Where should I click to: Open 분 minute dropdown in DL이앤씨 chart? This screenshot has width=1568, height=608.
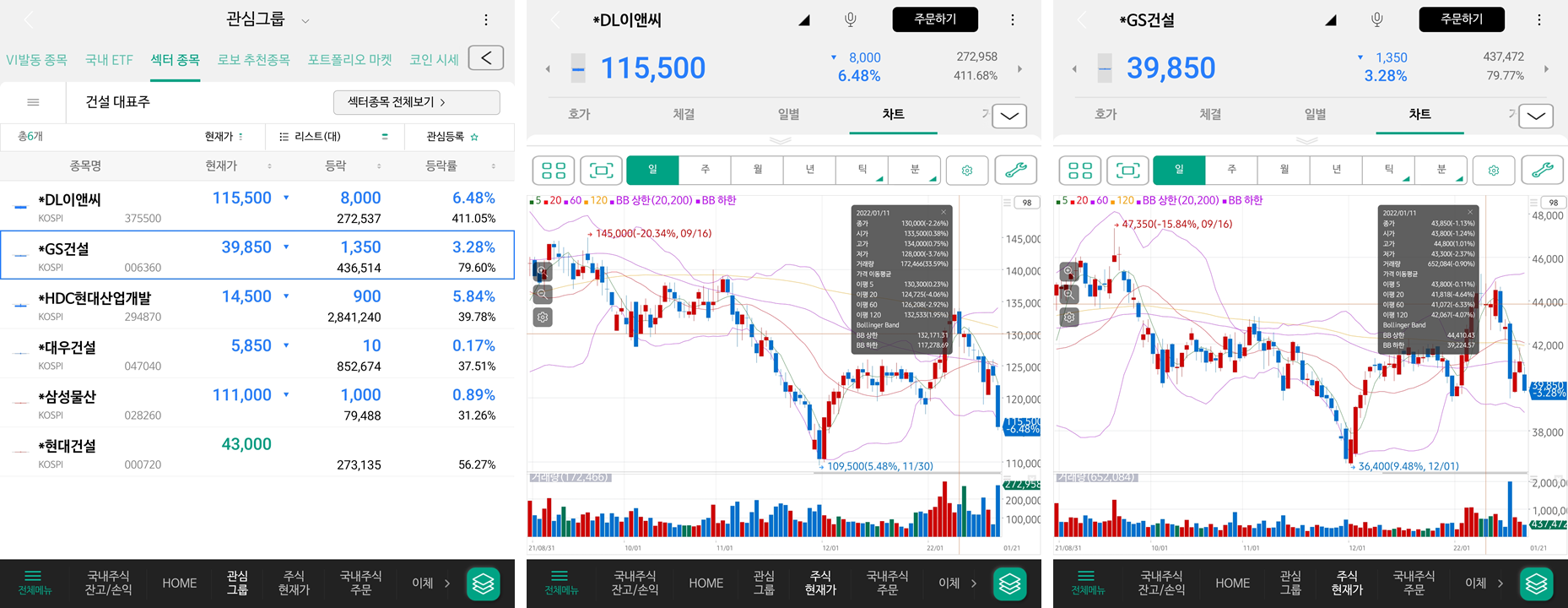click(915, 171)
